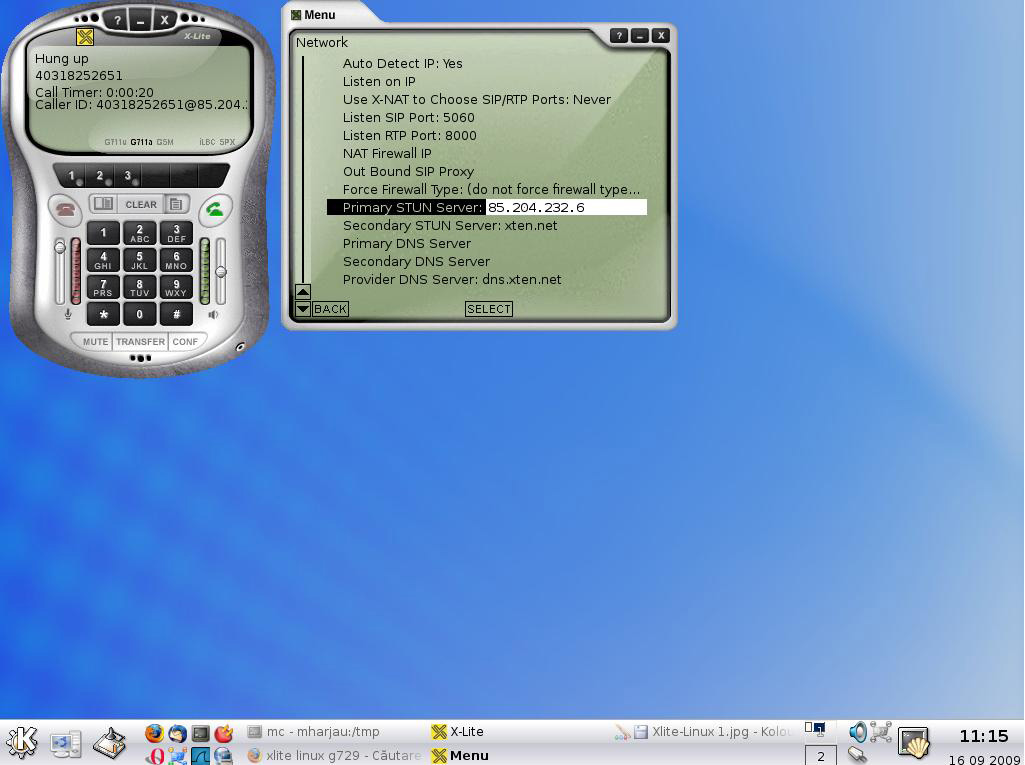This screenshot has height=765, width=1025.
Task: Launch Firefox from the taskbar quick launch
Action: pyautogui.click(x=154, y=733)
